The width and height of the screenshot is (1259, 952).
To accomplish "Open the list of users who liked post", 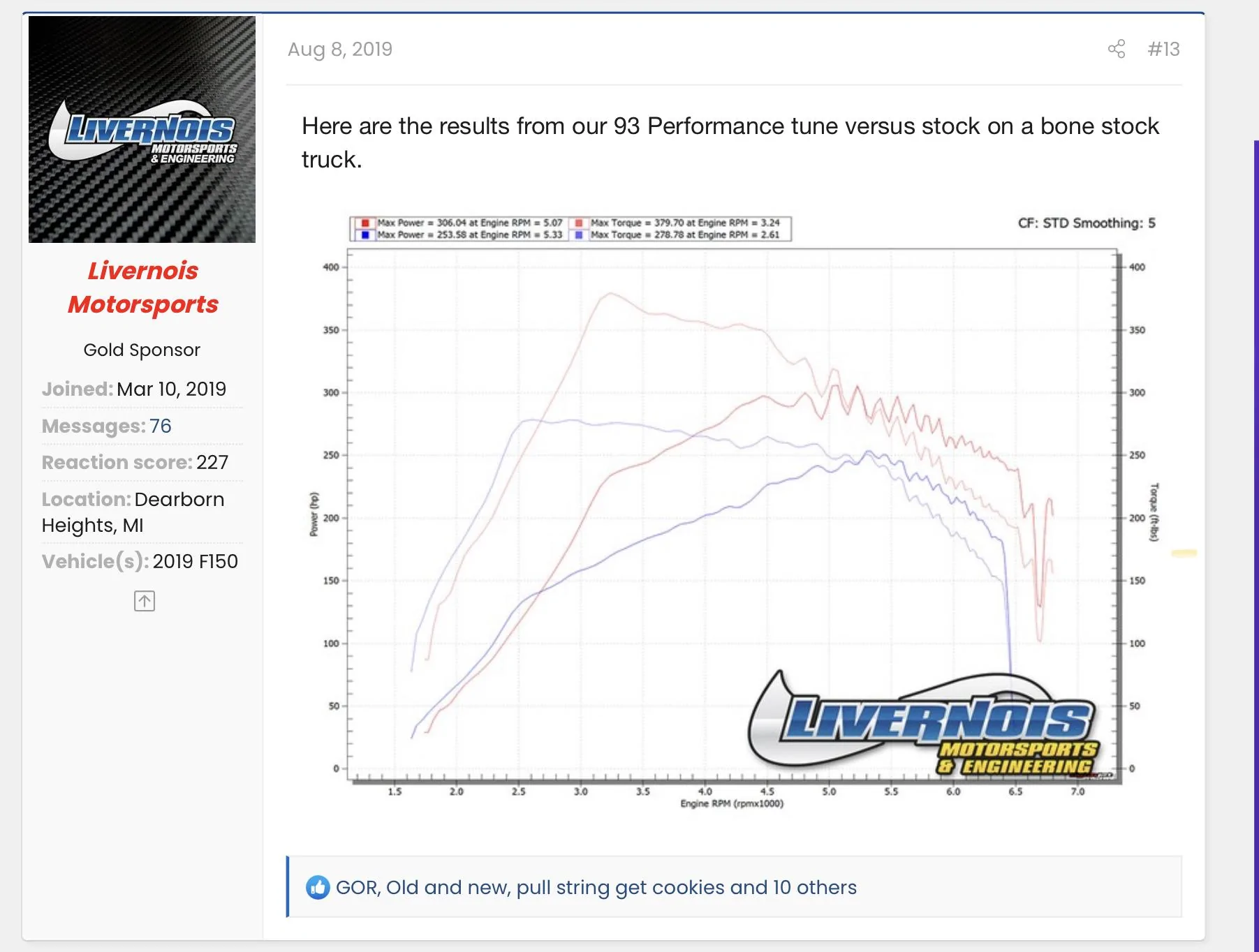I will 596,887.
